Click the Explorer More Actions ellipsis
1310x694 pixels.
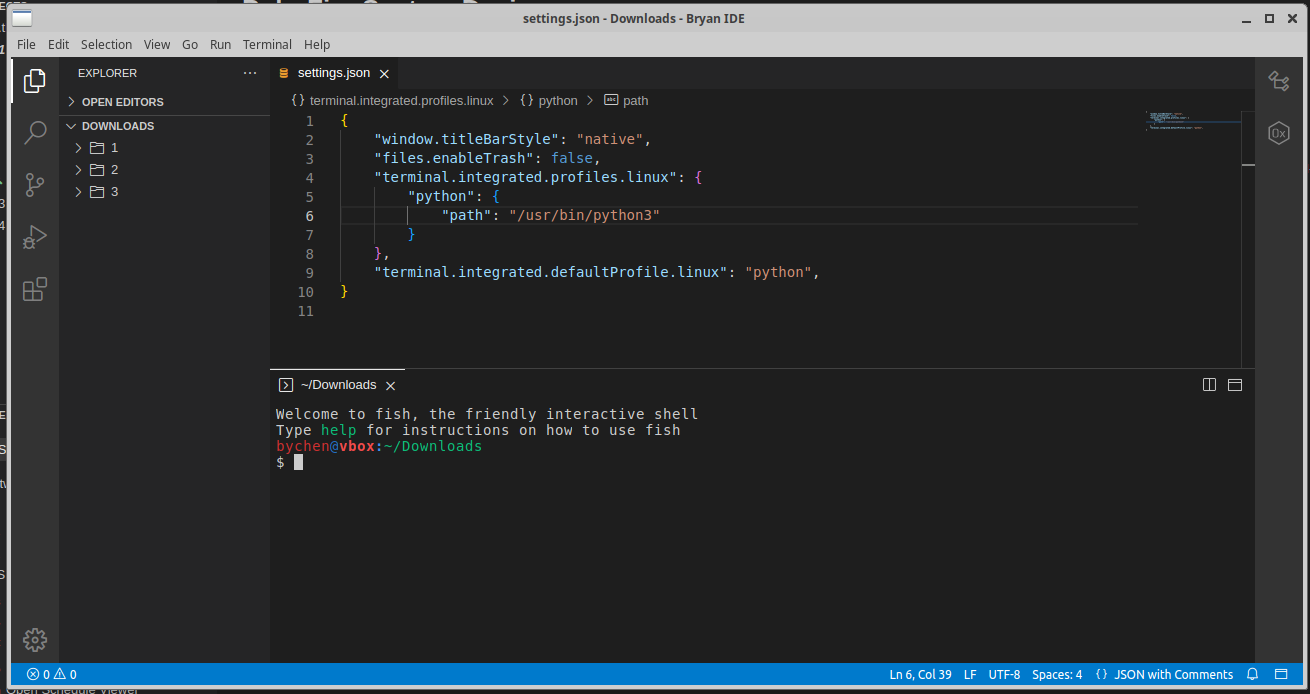click(x=249, y=72)
